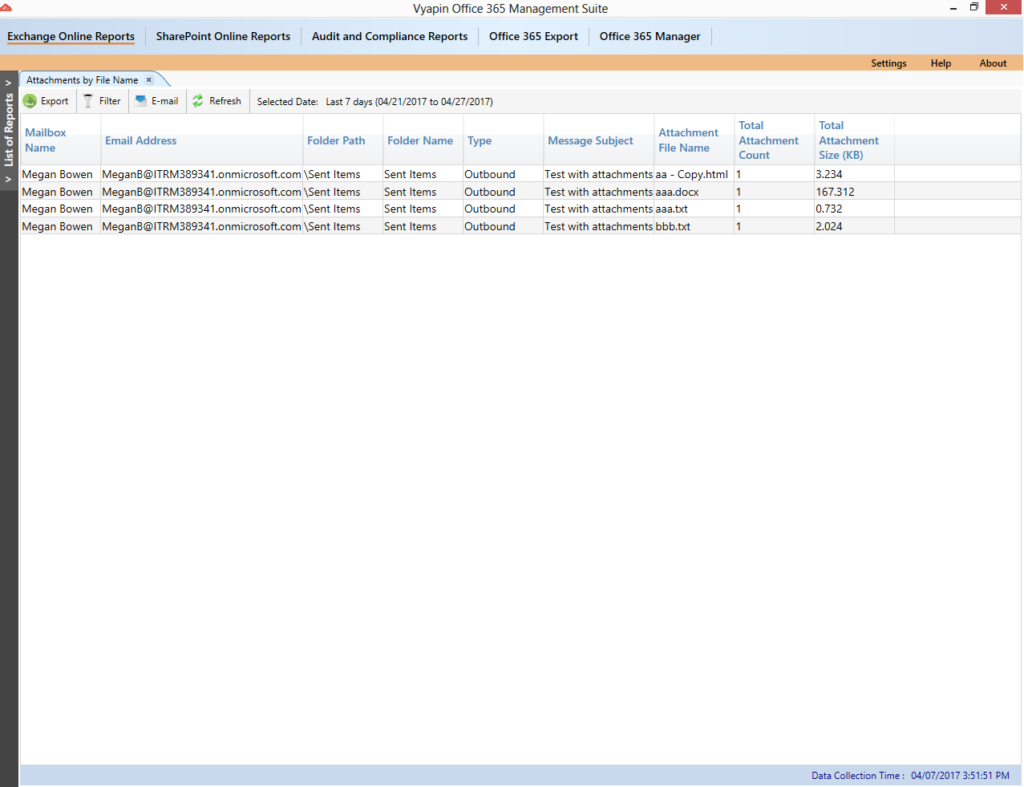The height and width of the screenshot is (787, 1024).
Task: Switch to SharePoint Online Reports
Action: click(x=223, y=37)
